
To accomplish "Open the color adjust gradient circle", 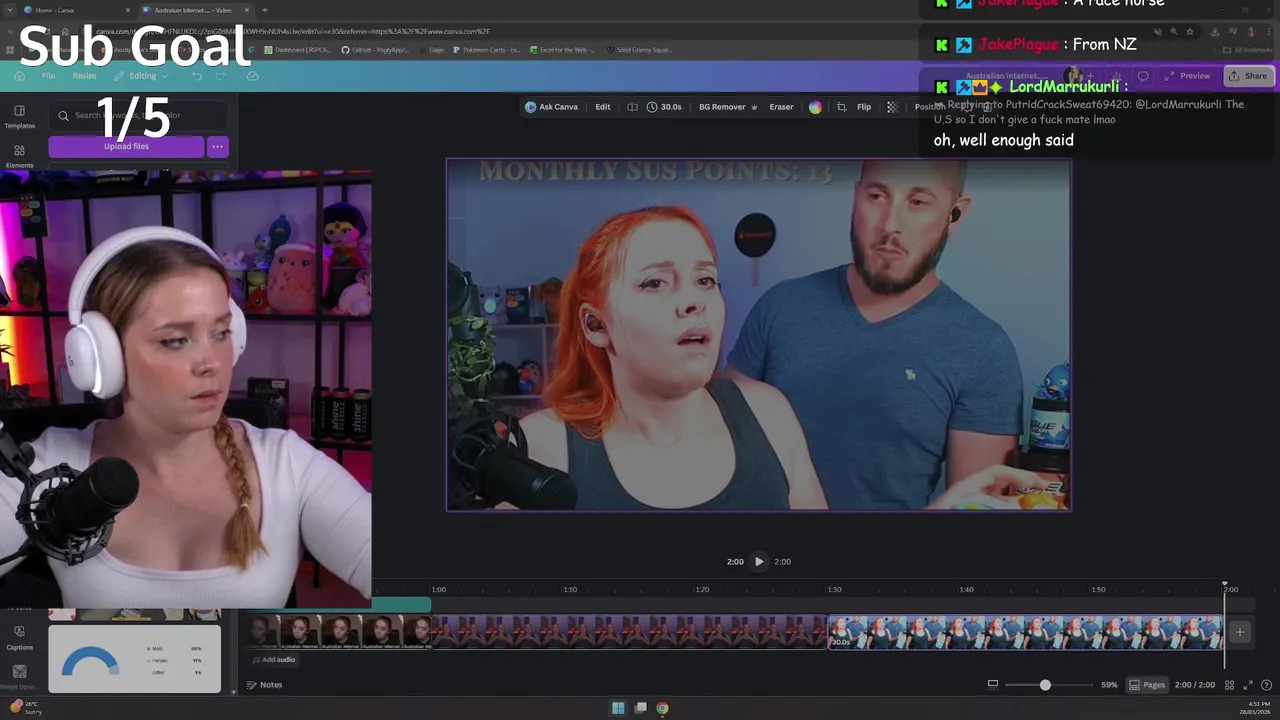I will [815, 107].
